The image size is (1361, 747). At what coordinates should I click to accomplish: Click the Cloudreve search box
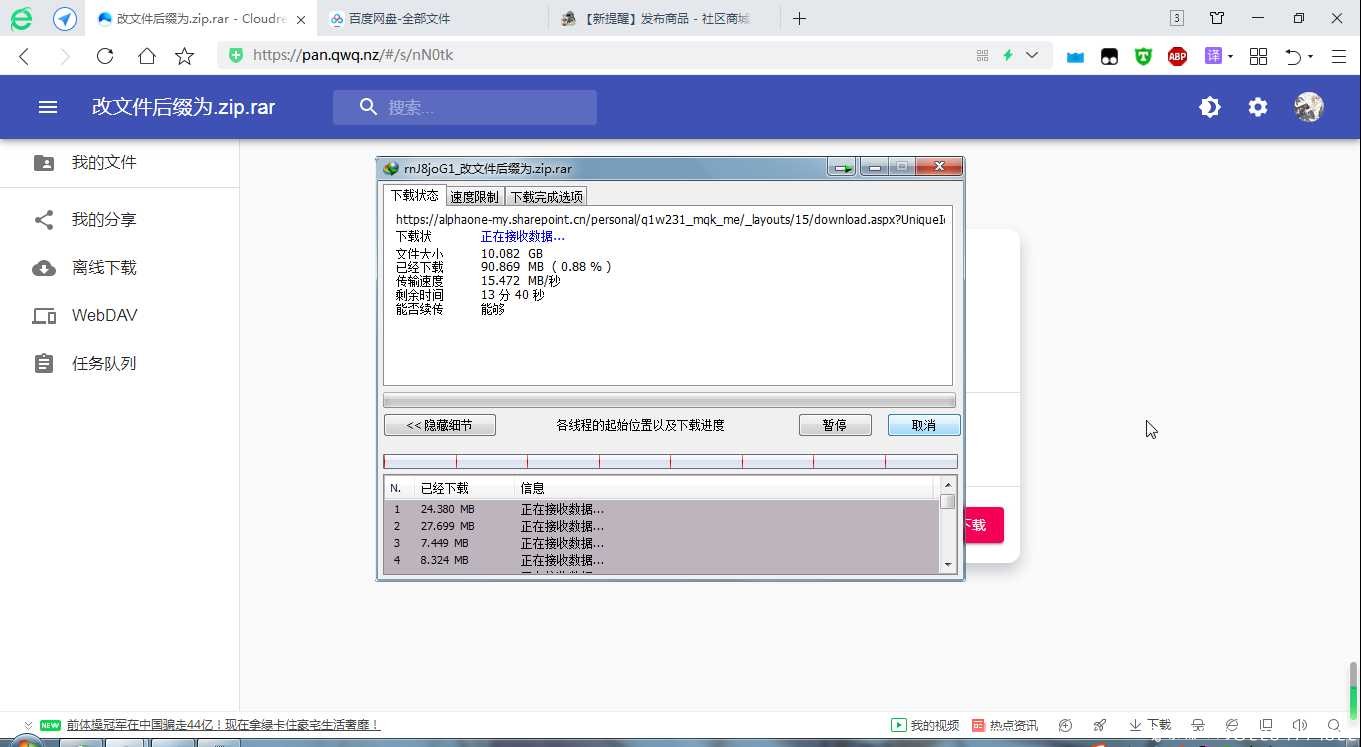click(465, 107)
